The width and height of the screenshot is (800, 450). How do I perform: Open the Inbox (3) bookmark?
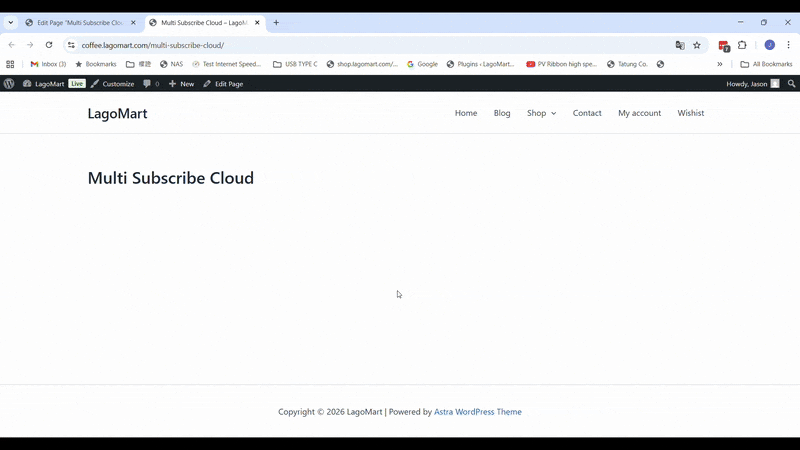click(x=48, y=64)
